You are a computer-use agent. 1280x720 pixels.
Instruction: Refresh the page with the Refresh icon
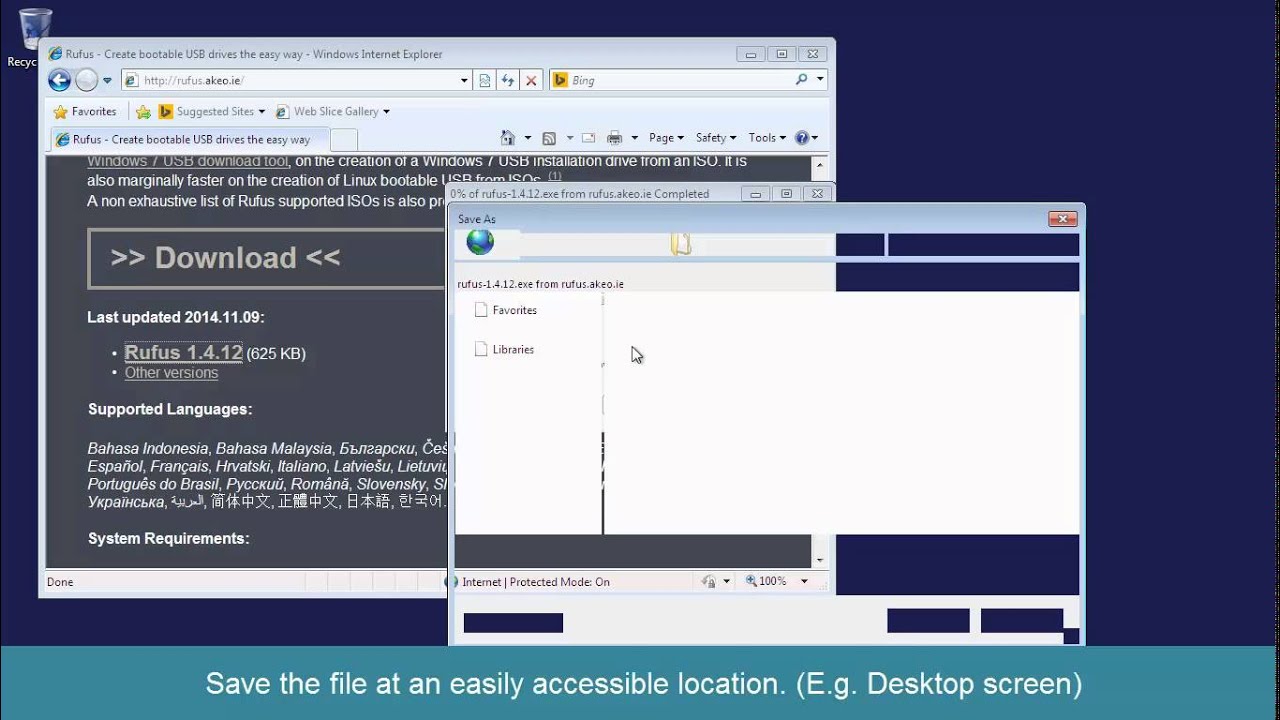tap(508, 80)
